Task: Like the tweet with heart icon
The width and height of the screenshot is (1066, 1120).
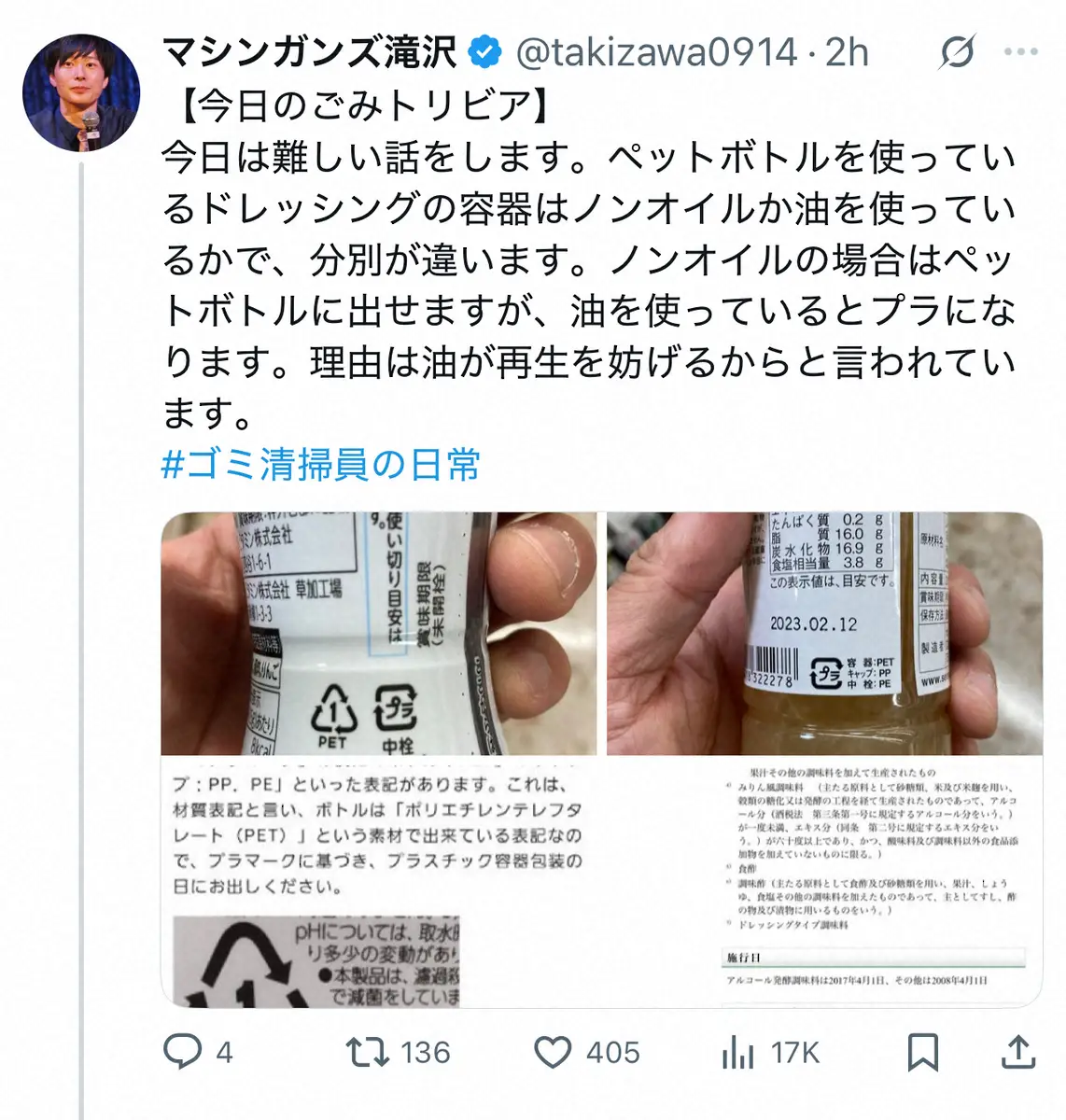Action: click(x=553, y=1052)
